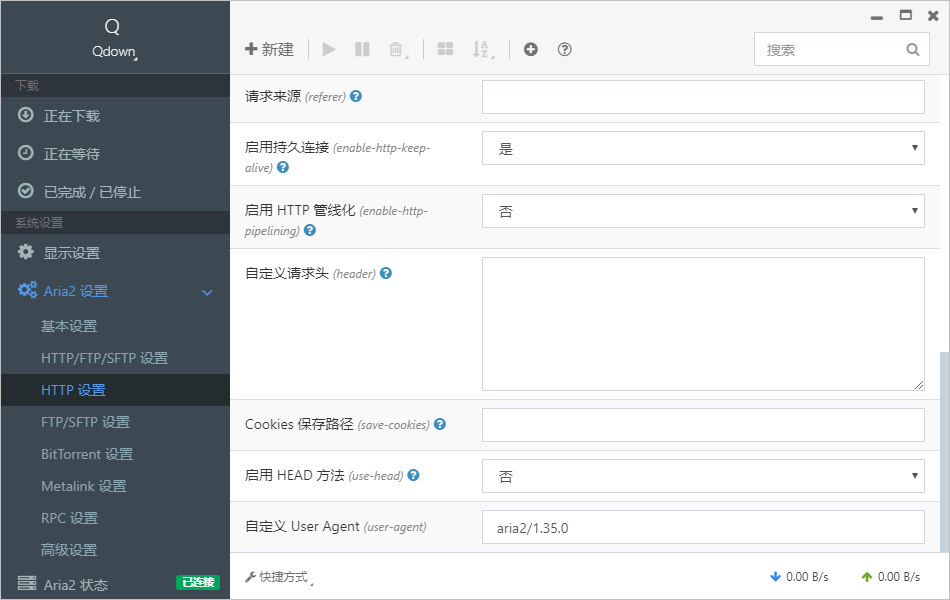The width and height of the screenshot is (950, 600).
Task: Minimize the Qdown window
Action: coord(877,18)
